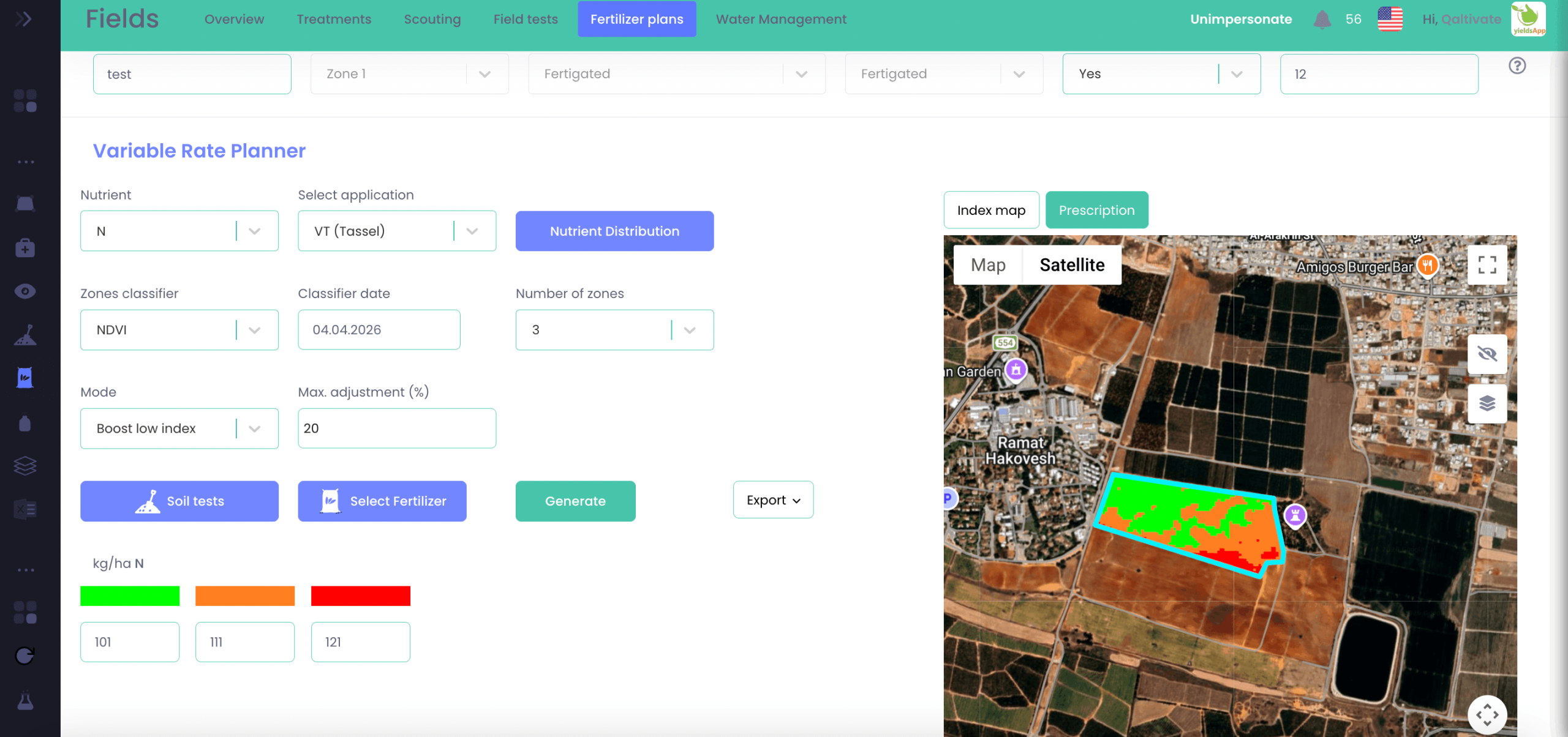This screenshot has width=1568, height=737.
Task: Open the help question mark icon
Action: [x=1517, y=65]
